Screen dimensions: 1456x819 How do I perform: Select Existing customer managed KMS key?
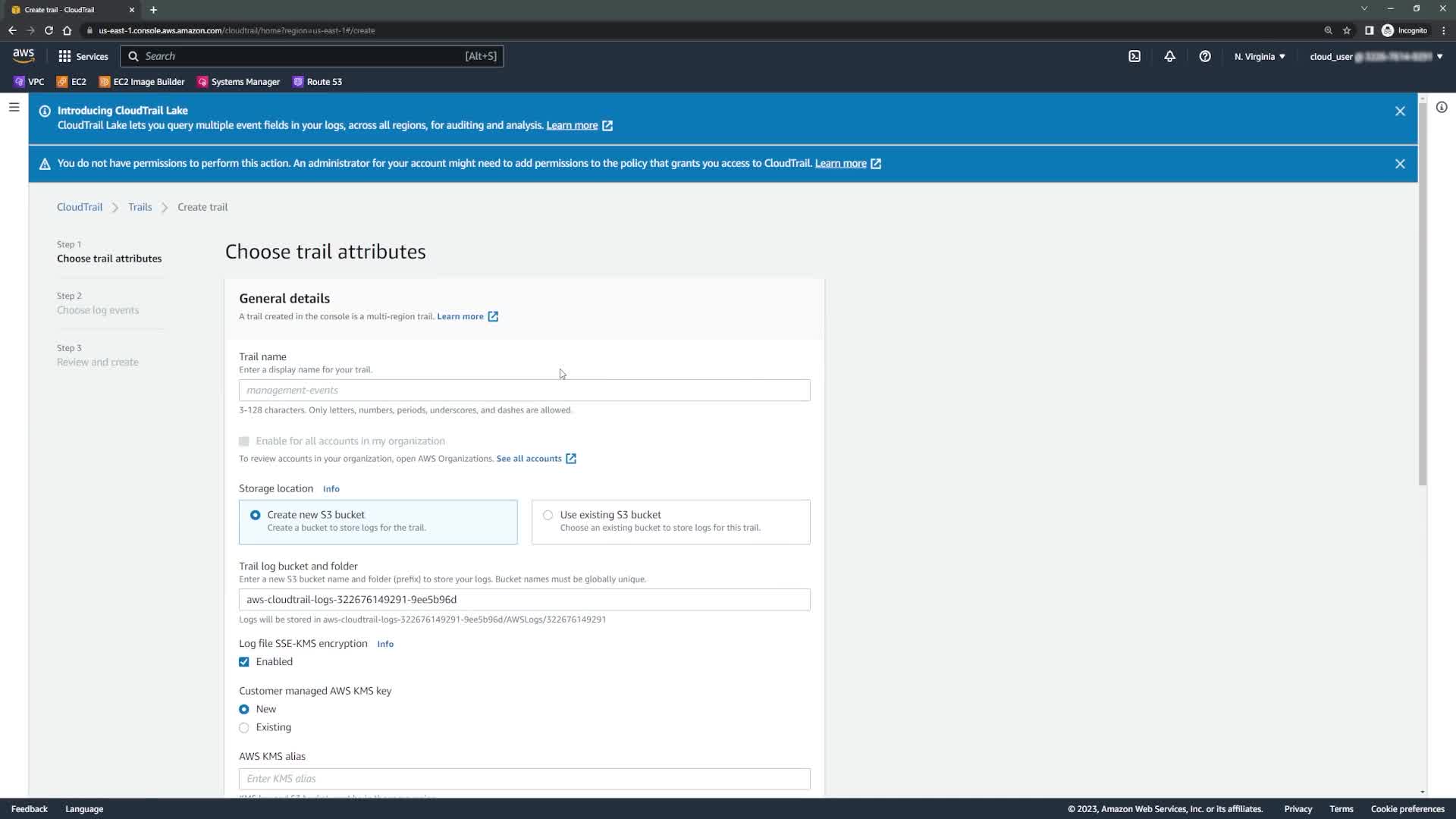244,727
